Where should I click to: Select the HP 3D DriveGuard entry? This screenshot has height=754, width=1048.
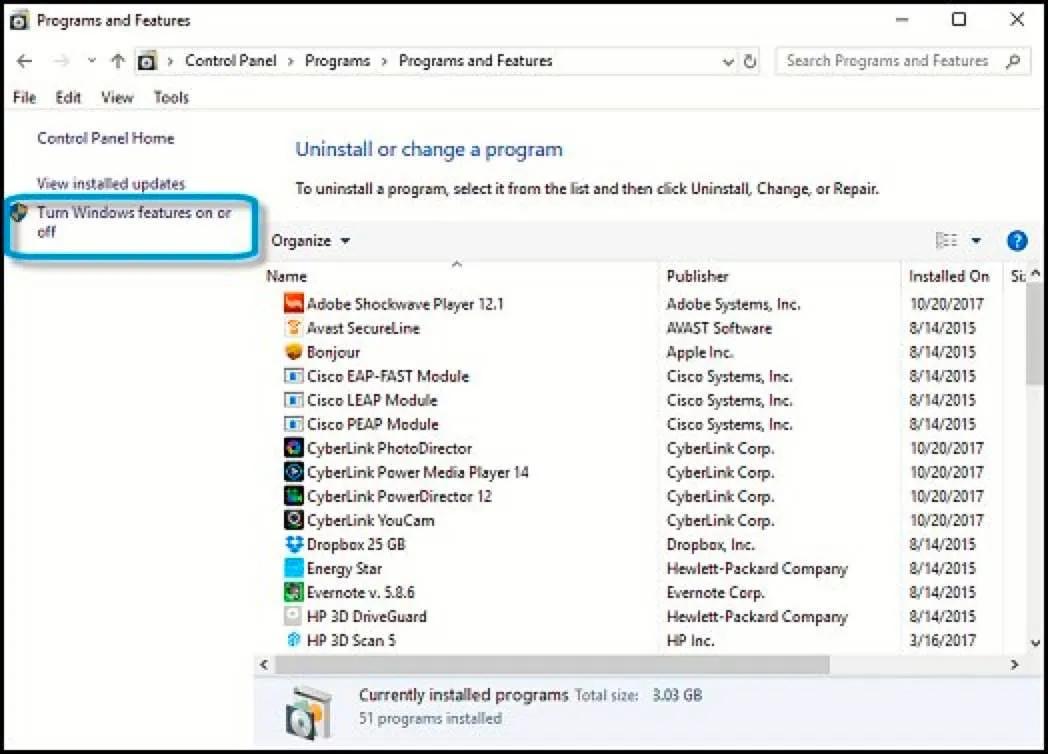366,616
